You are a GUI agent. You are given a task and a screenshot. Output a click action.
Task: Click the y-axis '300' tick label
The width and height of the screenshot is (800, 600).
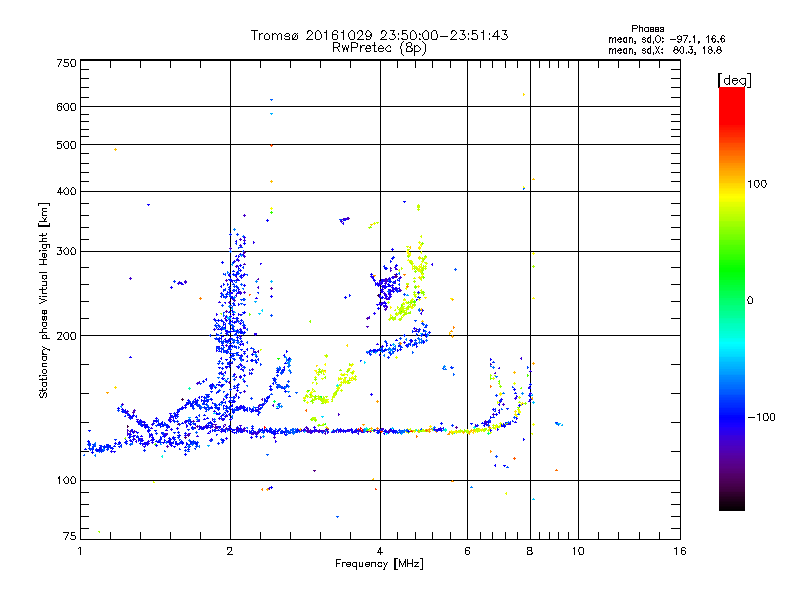(x=66, y=252)
